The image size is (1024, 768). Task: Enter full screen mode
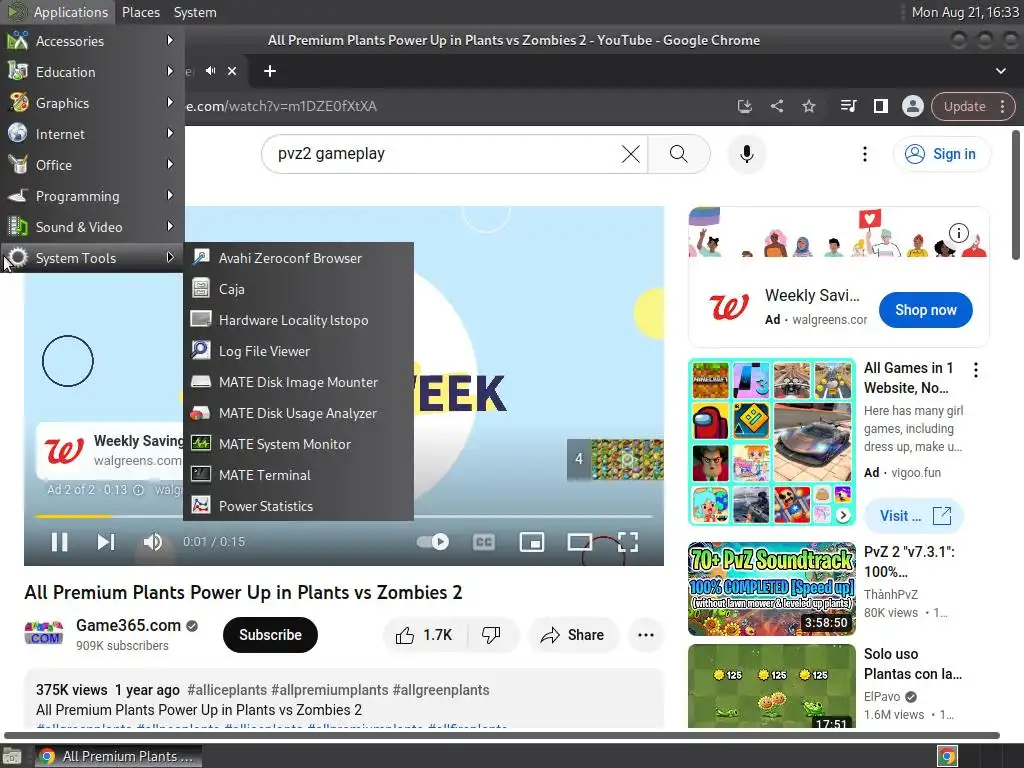pyautogui.click(x=628, y=542)
